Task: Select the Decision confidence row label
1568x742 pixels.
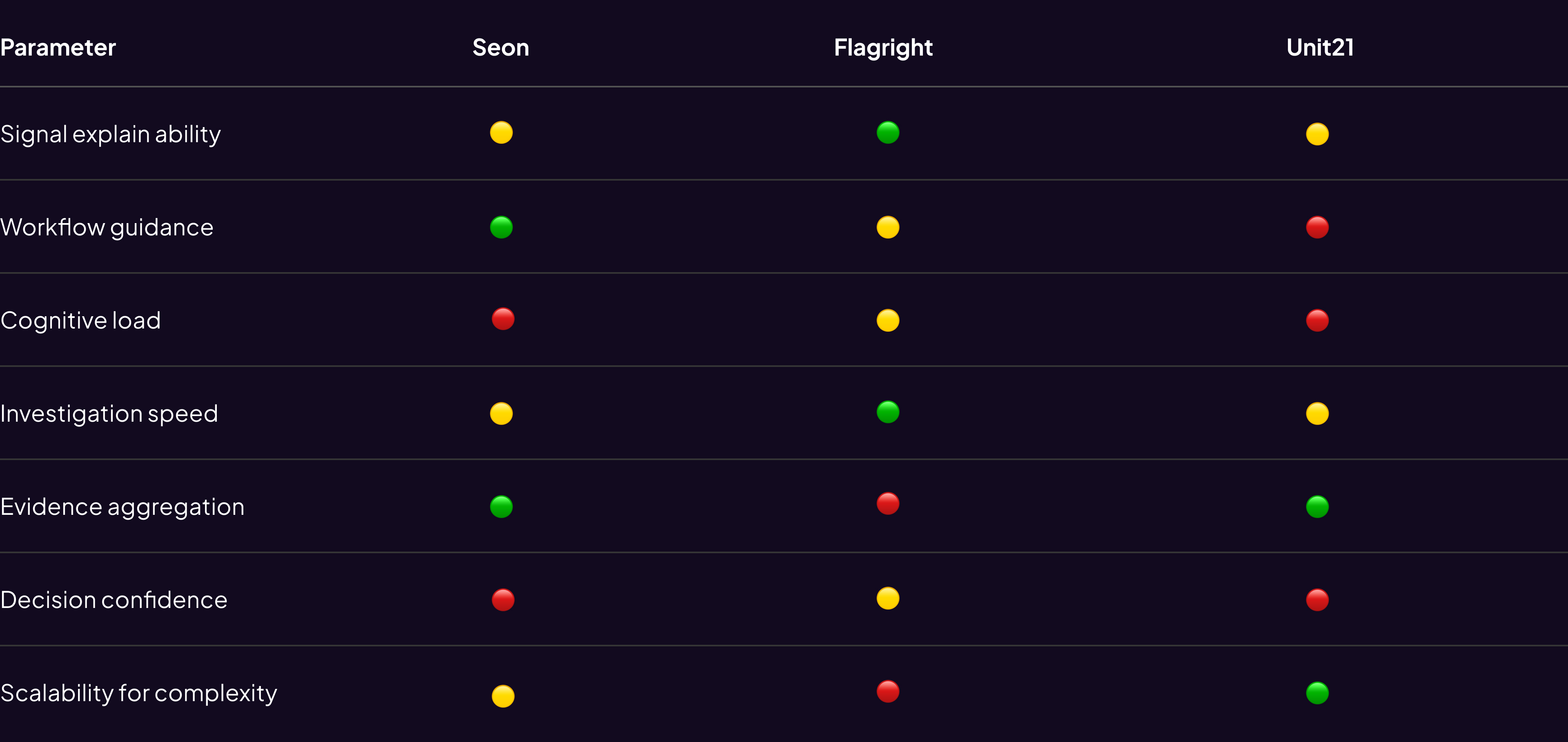Action: click(x=114, y=600)
